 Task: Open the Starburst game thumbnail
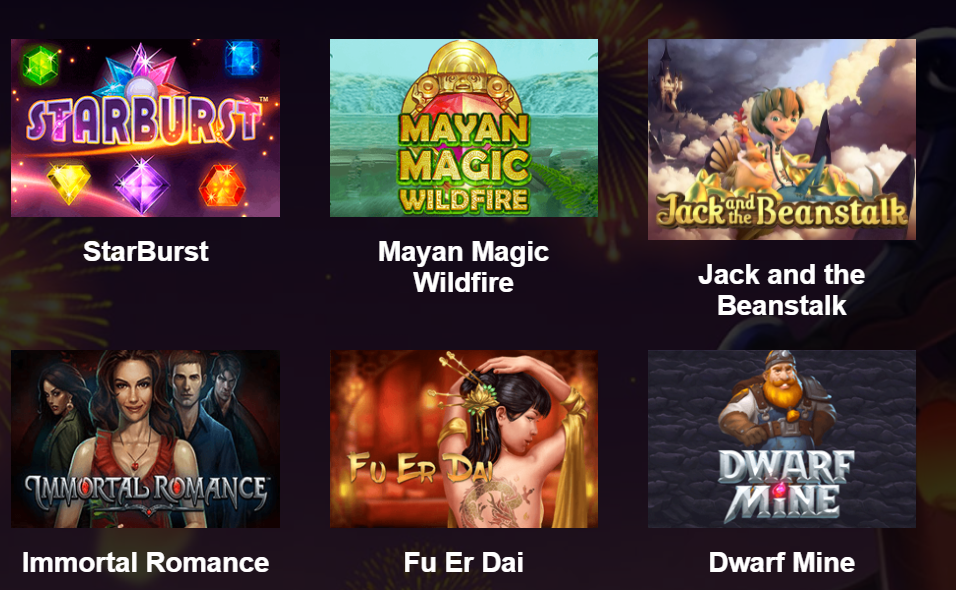point(145,128)
